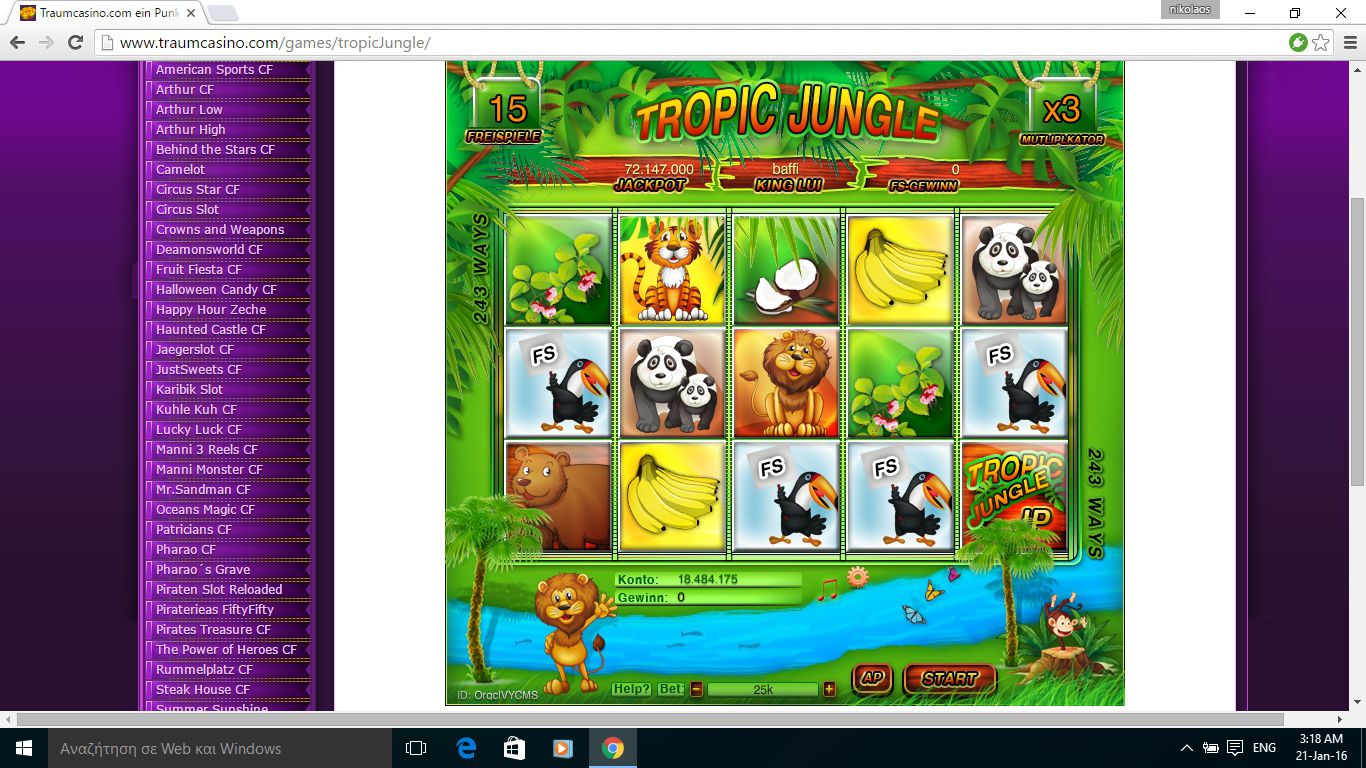Image resolution: width=1366 pixels, height=768 pixels.
Task: Open settings with the orange gear icon
Action: (x=857, y=577)
